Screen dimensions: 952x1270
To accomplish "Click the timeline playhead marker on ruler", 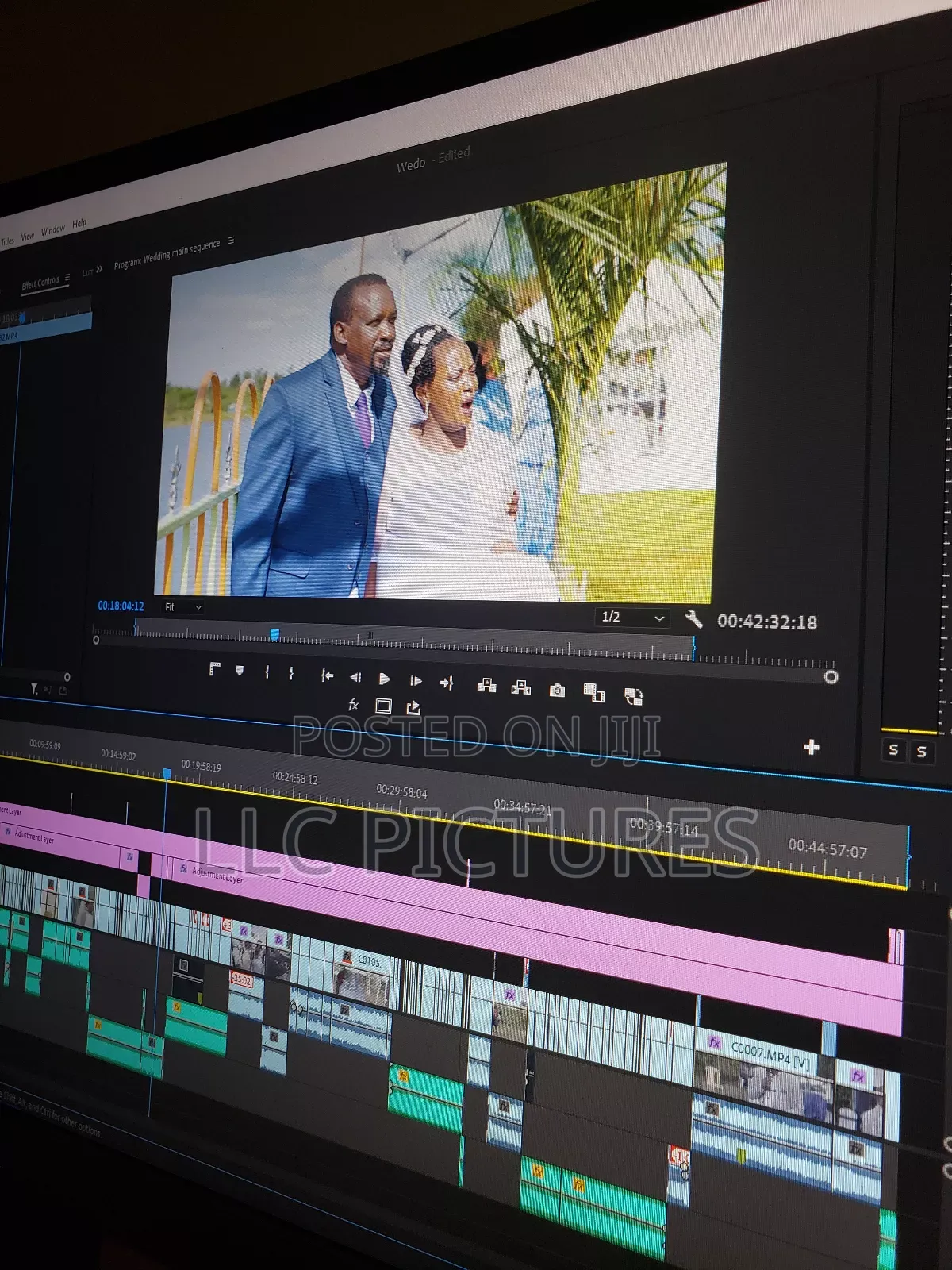I will (x=167, y=773).
